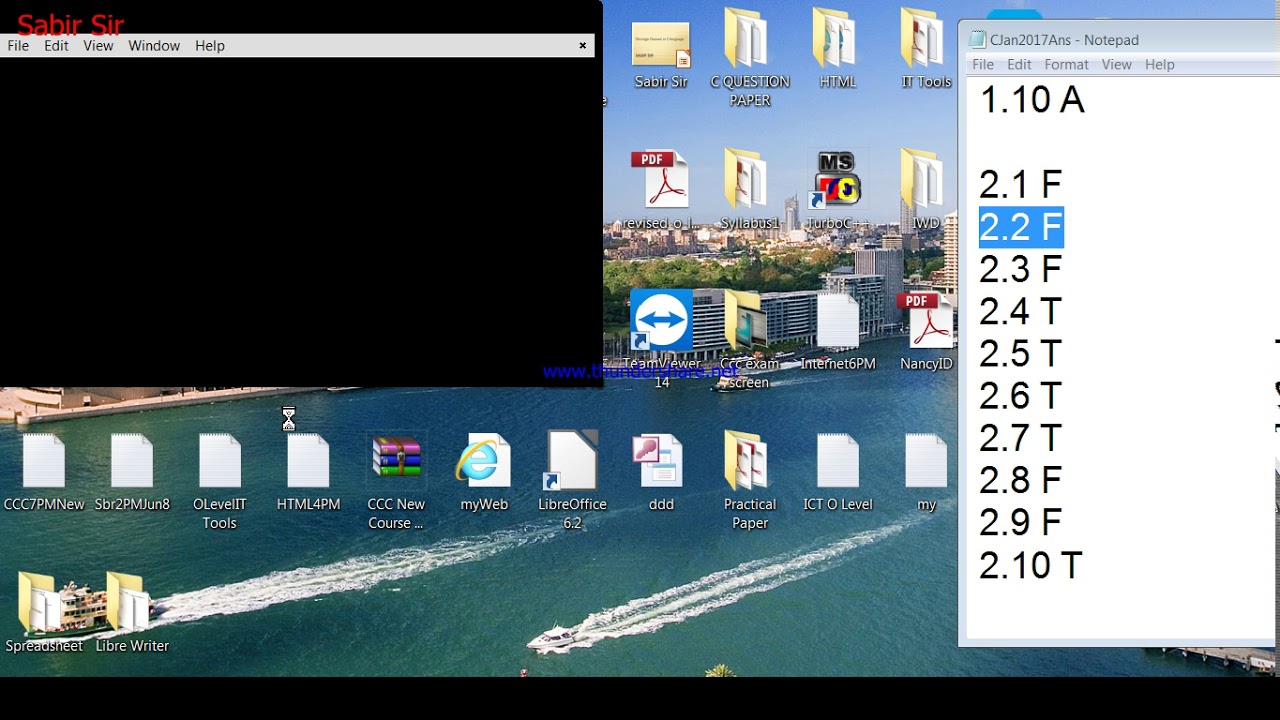Click the Notepad icon in title bar
Viewport: 1280px width, 720px height.
(977, 40)
